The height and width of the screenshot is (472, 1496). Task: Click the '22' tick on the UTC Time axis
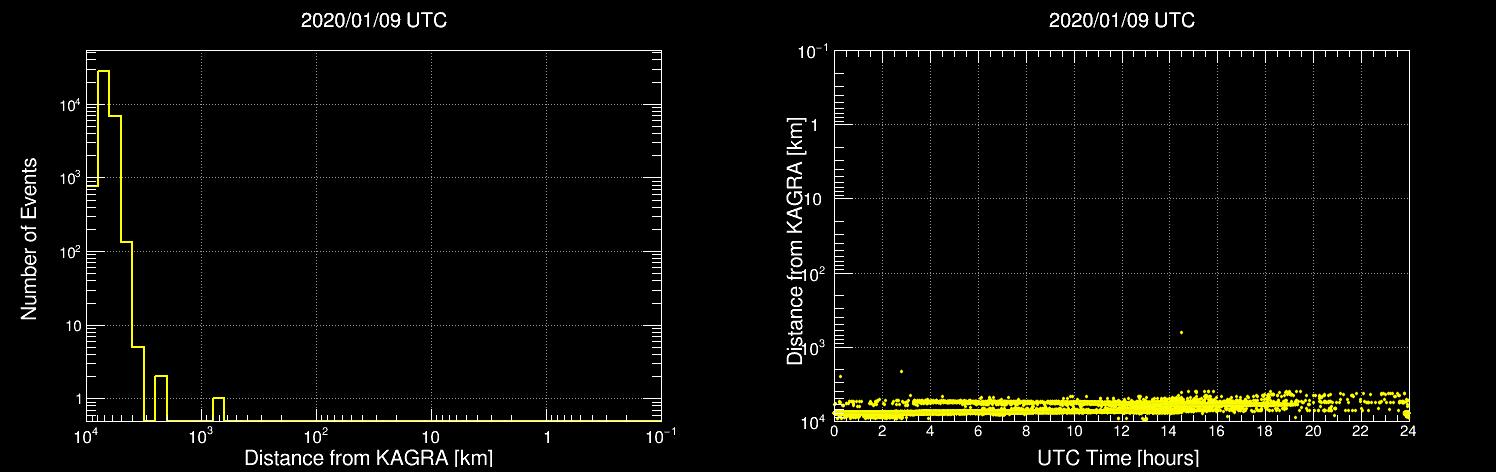[1362, 431]
